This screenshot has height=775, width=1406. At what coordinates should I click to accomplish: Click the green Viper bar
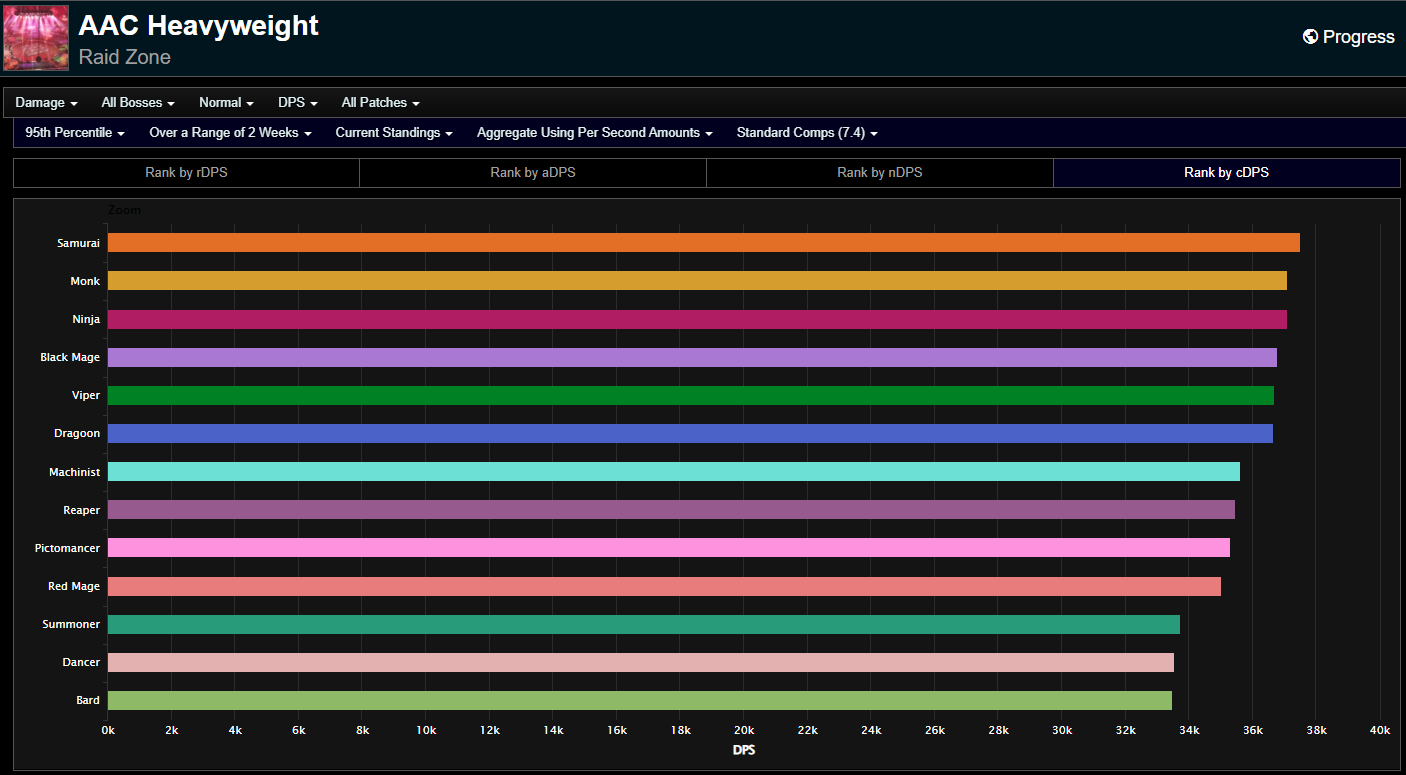point(691,395)
